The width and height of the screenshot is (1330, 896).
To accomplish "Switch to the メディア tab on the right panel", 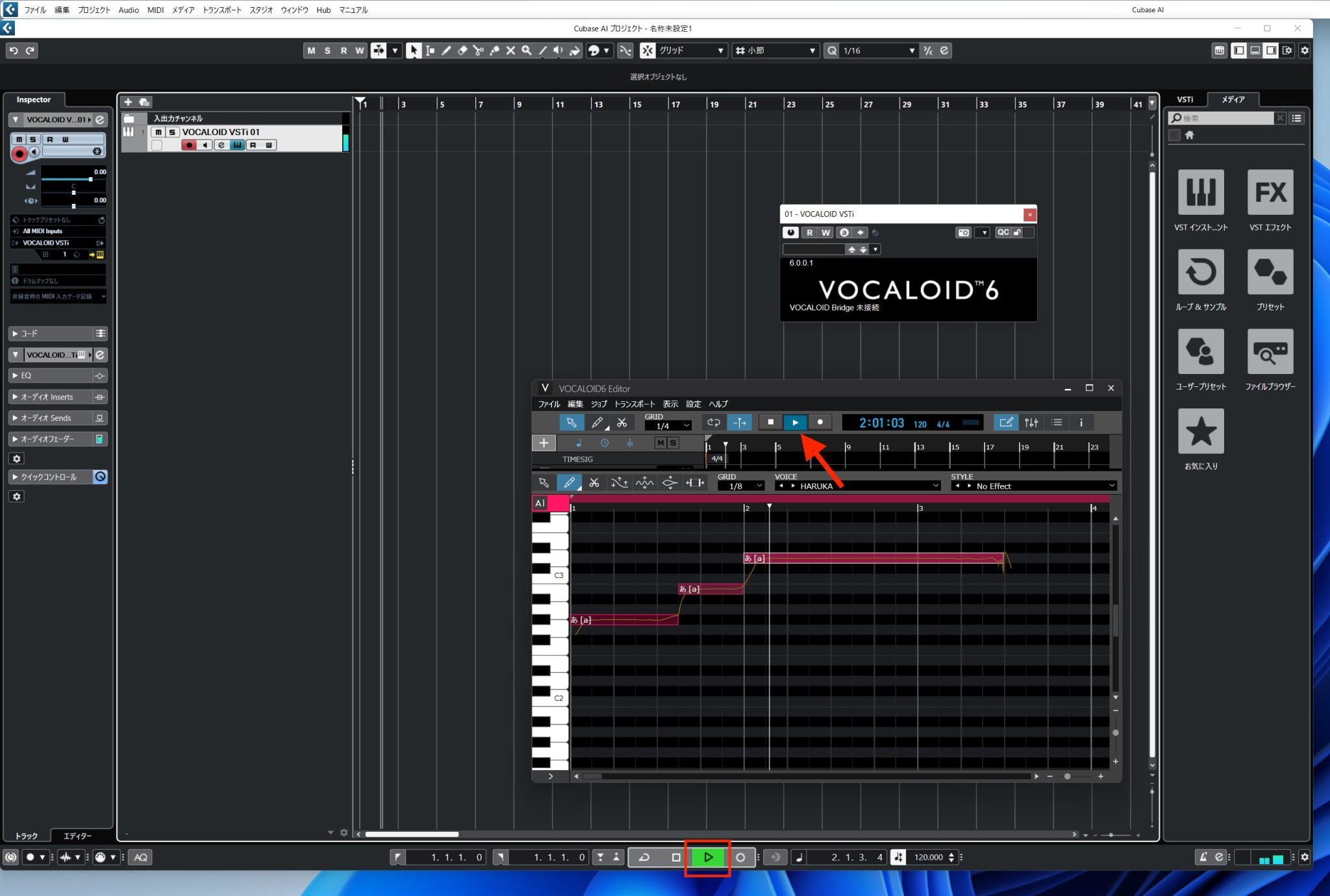I will pyautogui.click(x=1234, y=99).
